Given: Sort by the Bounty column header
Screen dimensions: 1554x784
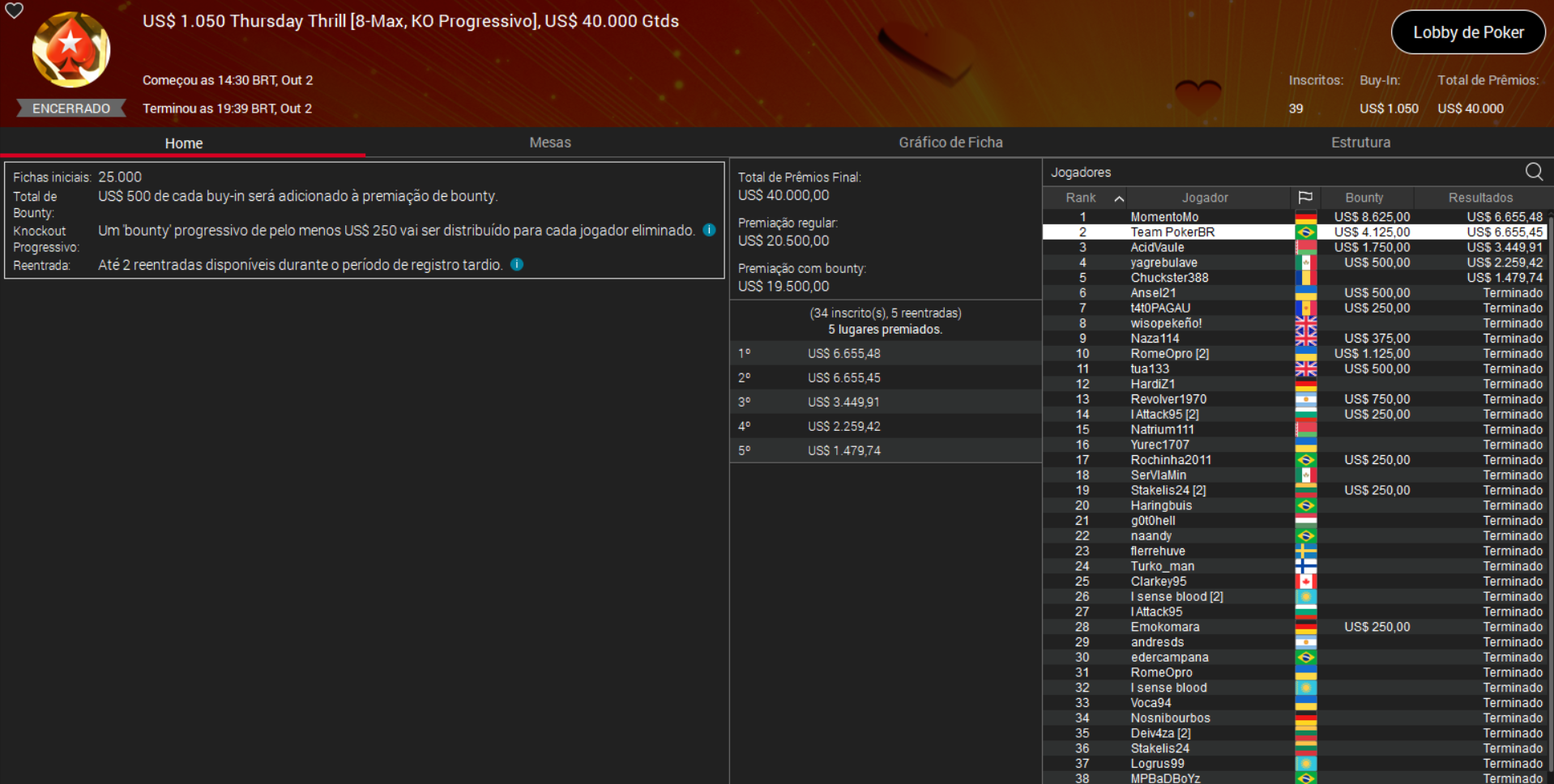Looking at the screenshot, I should click(1364, 198).
